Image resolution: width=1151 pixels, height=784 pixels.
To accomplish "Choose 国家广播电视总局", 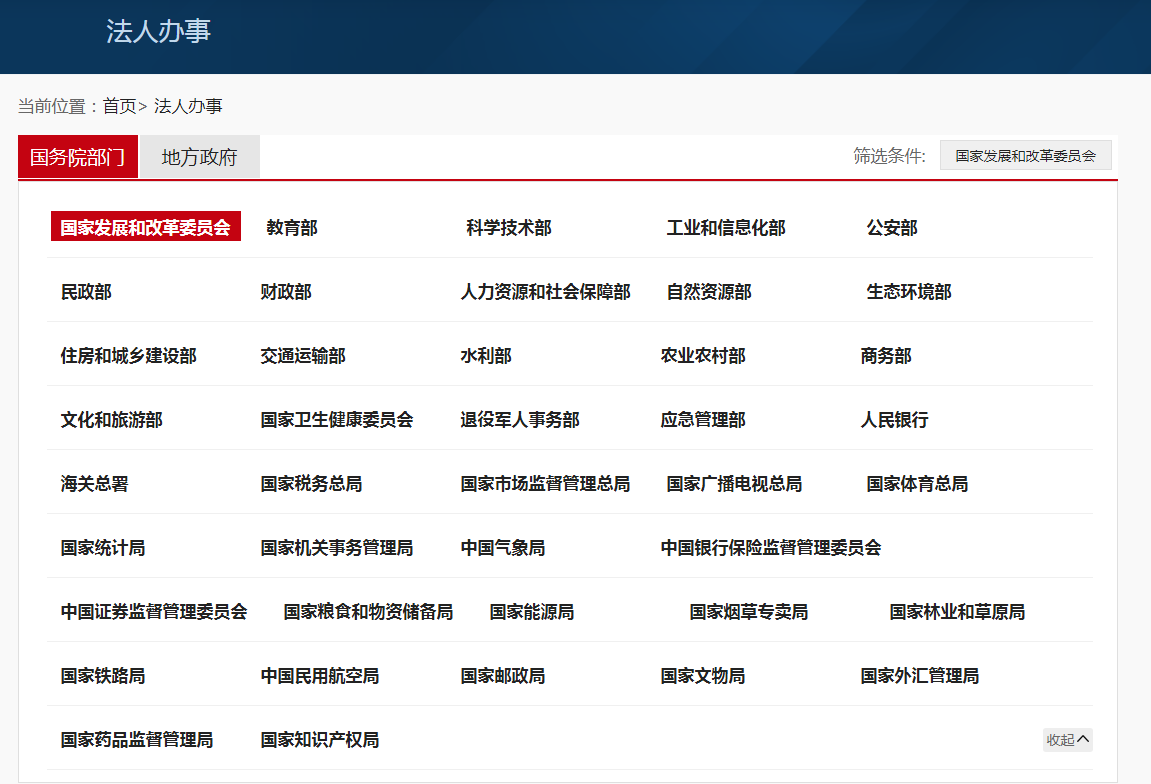I will pos(734,484).
